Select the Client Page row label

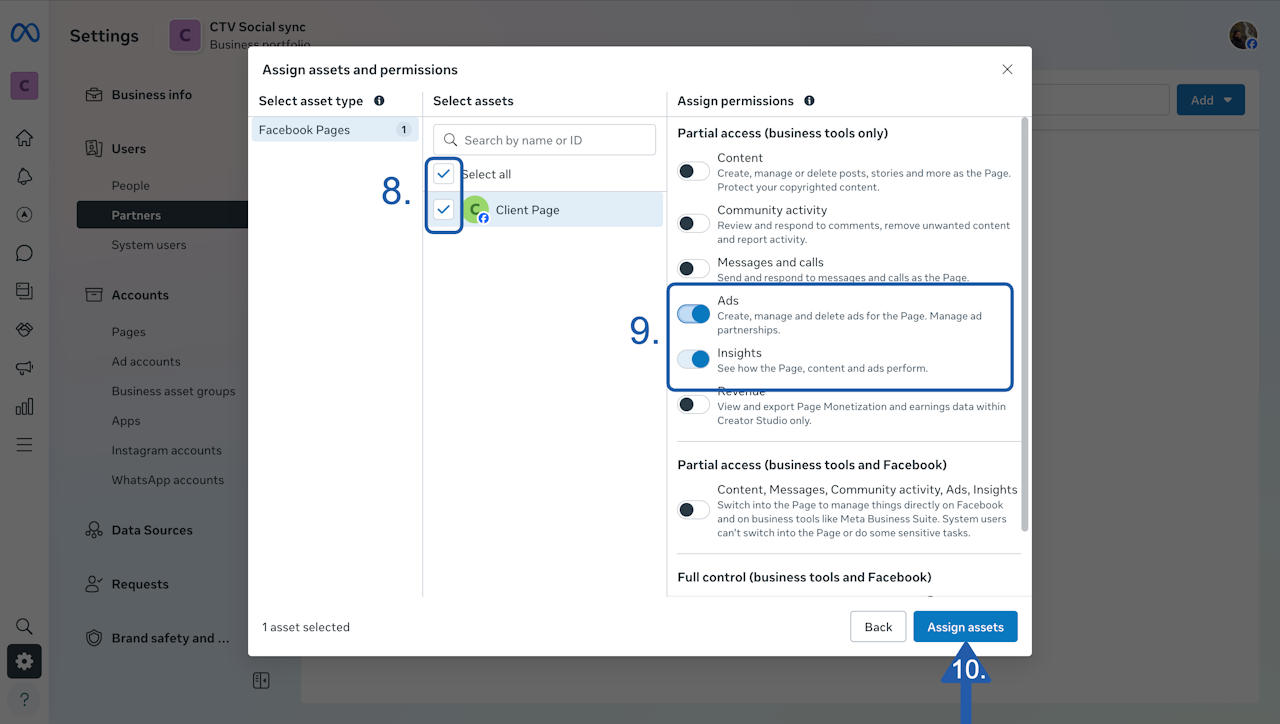click(x=528, y=210)
